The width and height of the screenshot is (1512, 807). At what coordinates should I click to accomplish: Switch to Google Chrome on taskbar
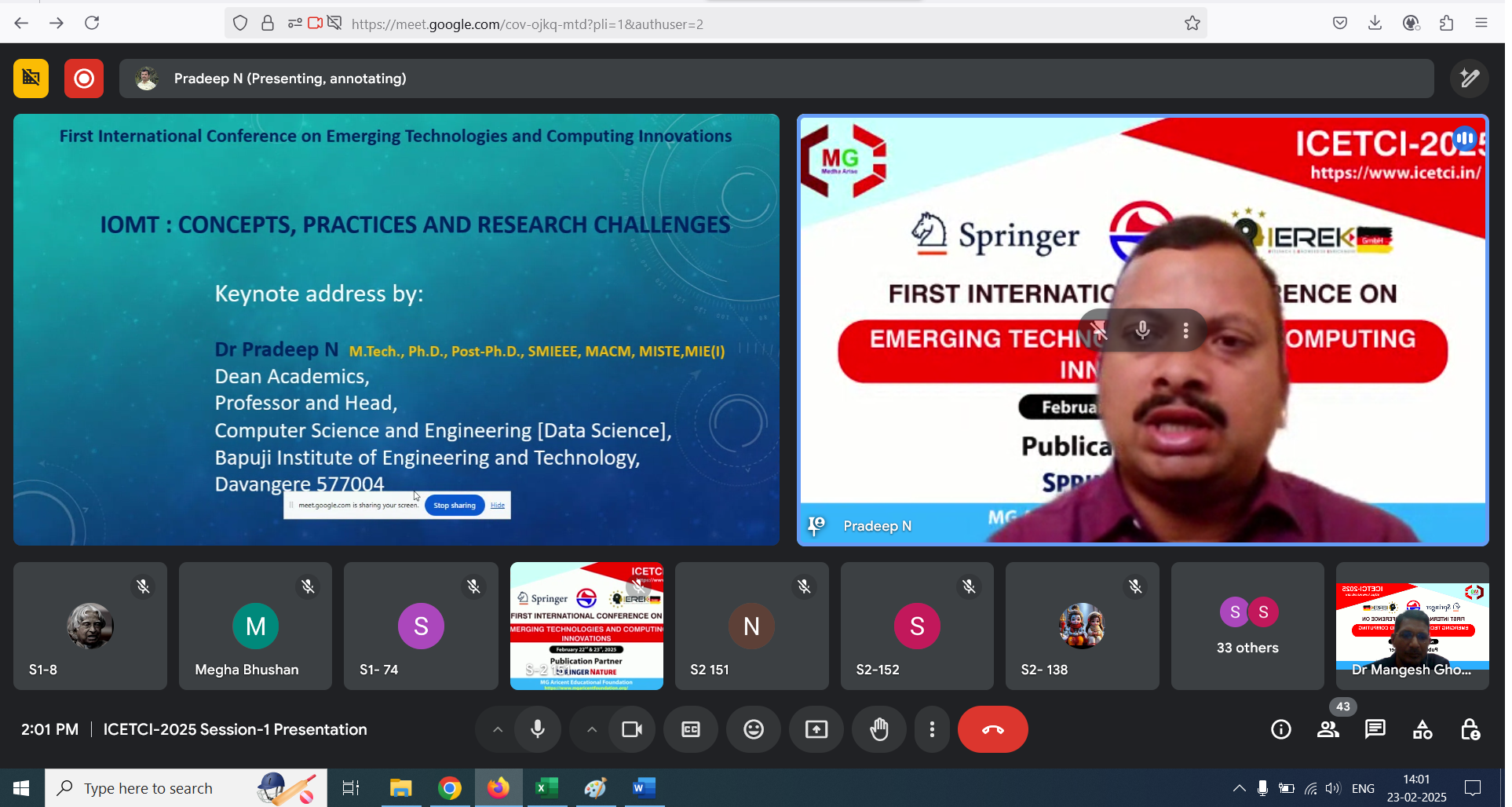pyautogui.click(x=450, y=787)
